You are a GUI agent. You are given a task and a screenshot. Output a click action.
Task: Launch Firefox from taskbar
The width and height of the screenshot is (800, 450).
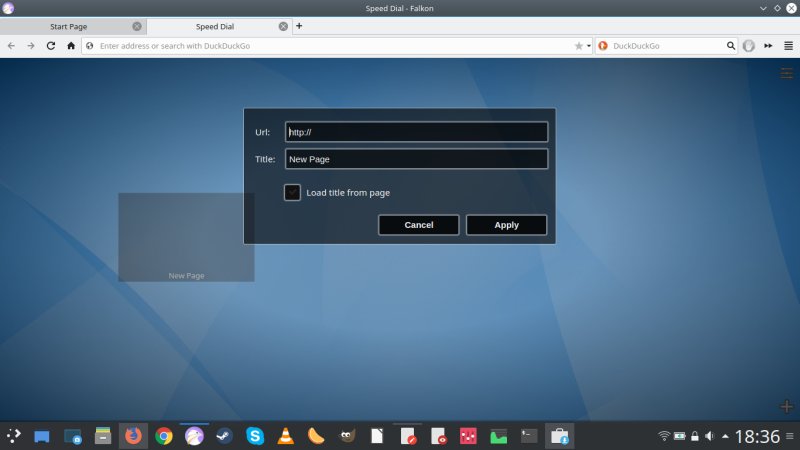tap(133, 436)
